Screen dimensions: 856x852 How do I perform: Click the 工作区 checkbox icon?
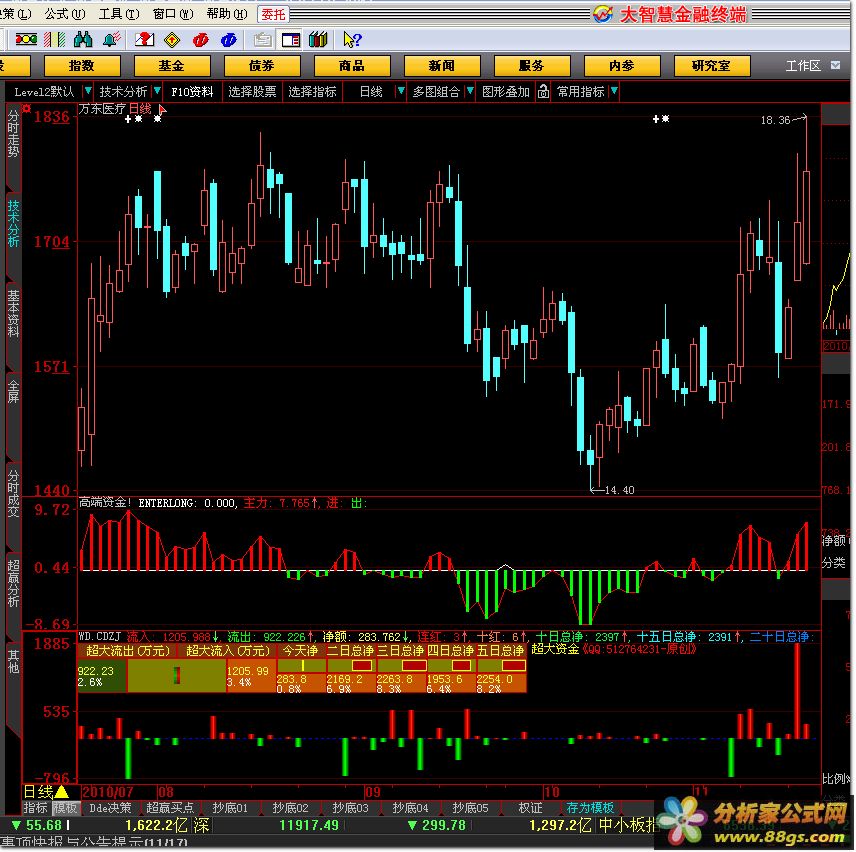pyautogui.click(x=835, y=65)
